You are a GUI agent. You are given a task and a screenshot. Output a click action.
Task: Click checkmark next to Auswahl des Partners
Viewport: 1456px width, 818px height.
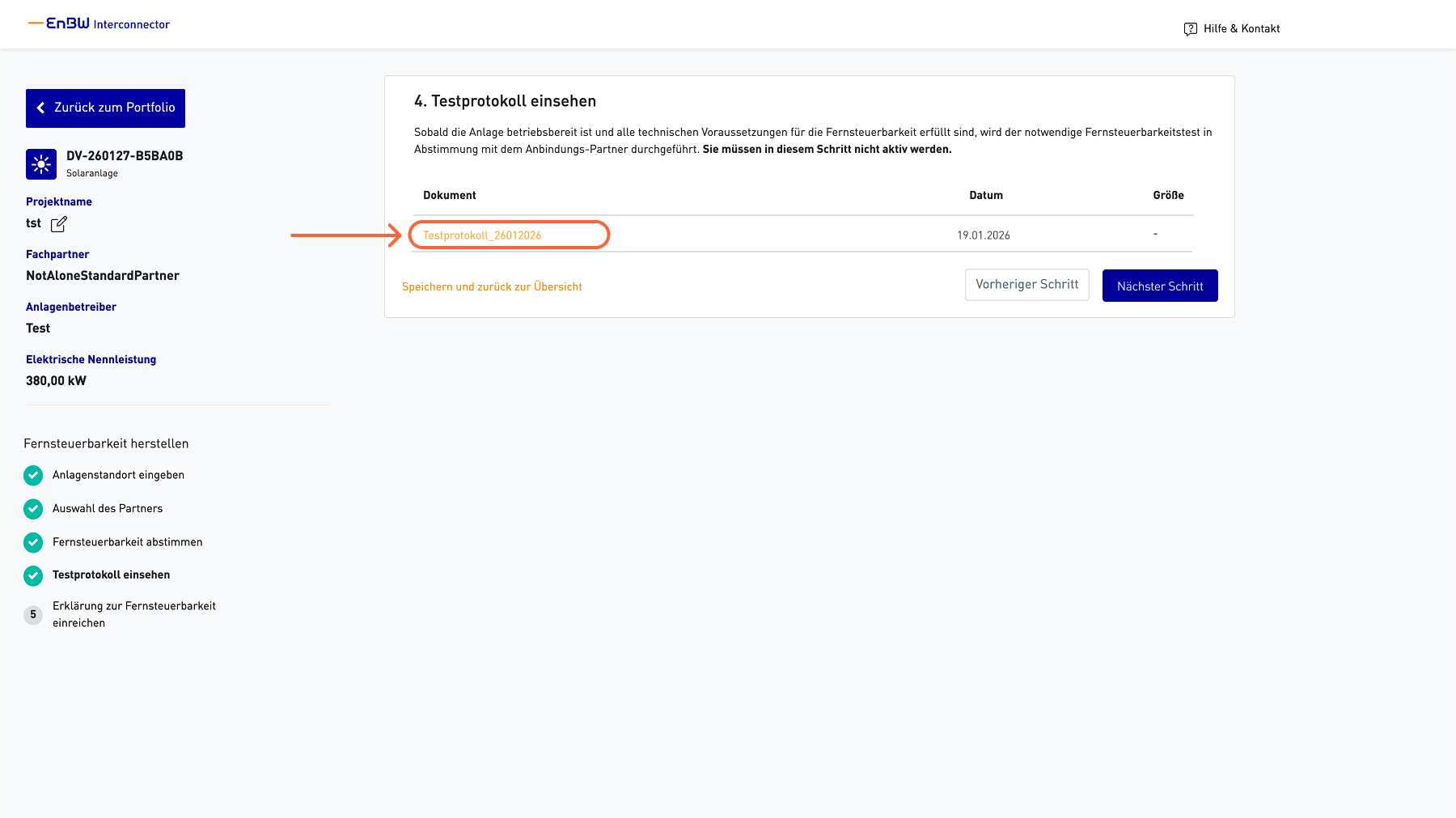[33, 509]
